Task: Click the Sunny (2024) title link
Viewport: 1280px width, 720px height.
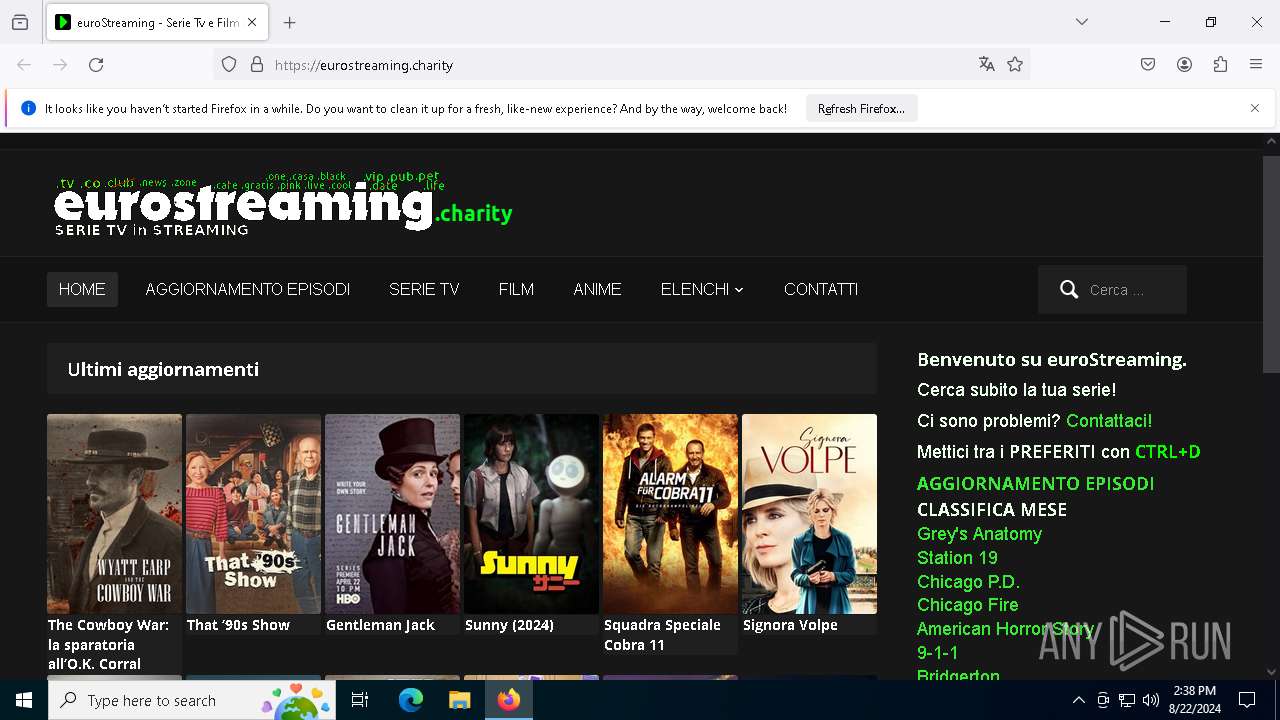Action: click(x=509, y=625)
